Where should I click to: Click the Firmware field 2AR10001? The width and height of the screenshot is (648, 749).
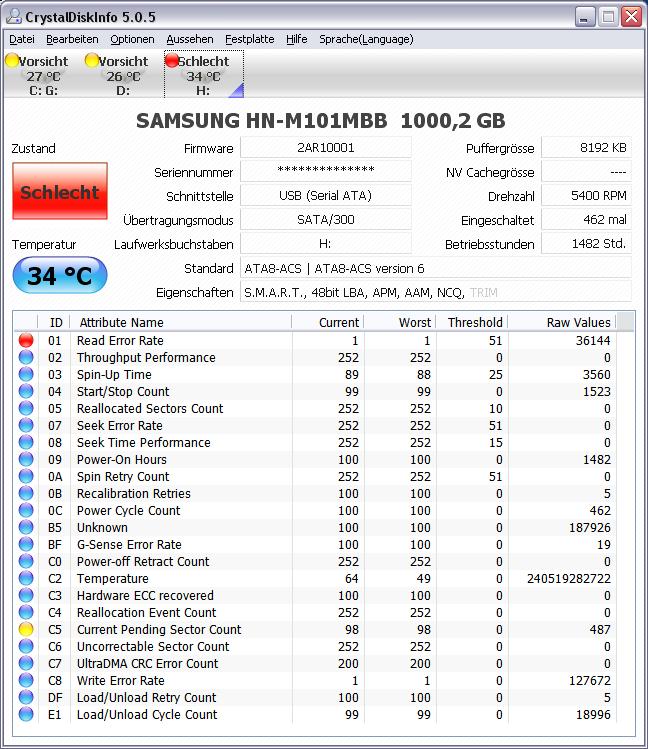pos(326,148)
